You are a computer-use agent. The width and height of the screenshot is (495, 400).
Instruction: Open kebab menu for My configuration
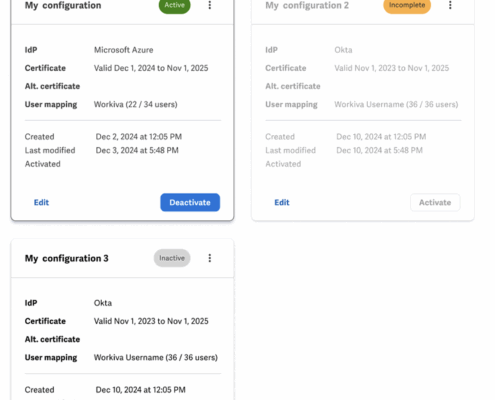click(210, 5)
